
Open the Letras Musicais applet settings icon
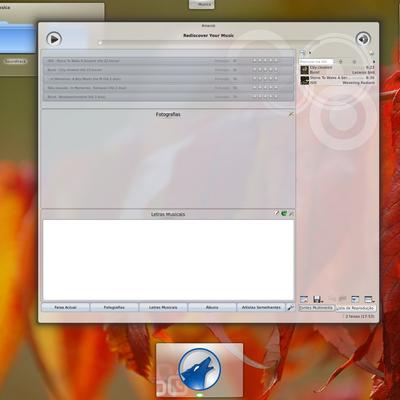291,213
